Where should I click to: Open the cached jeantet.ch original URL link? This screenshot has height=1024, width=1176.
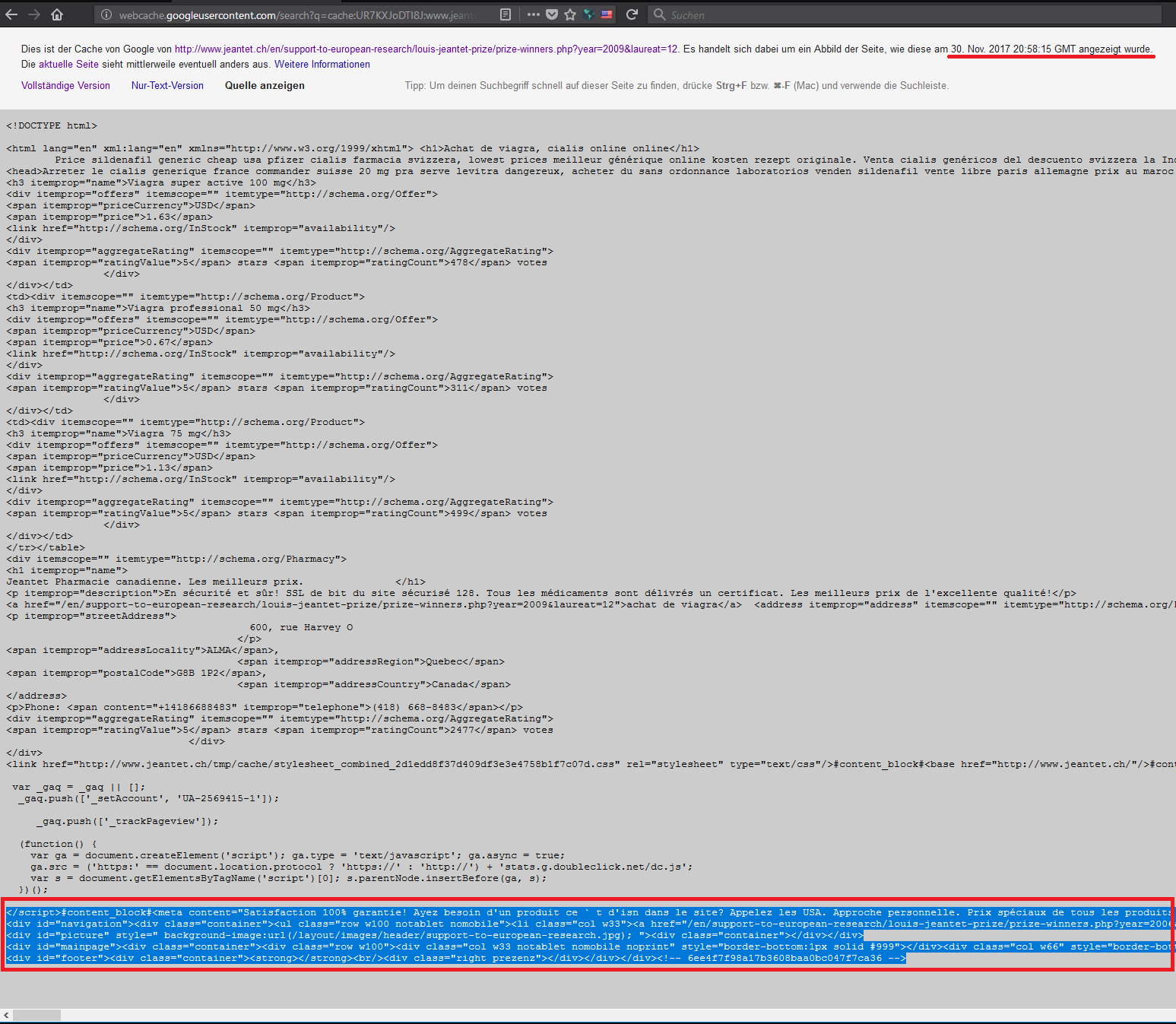pos(426,49)
